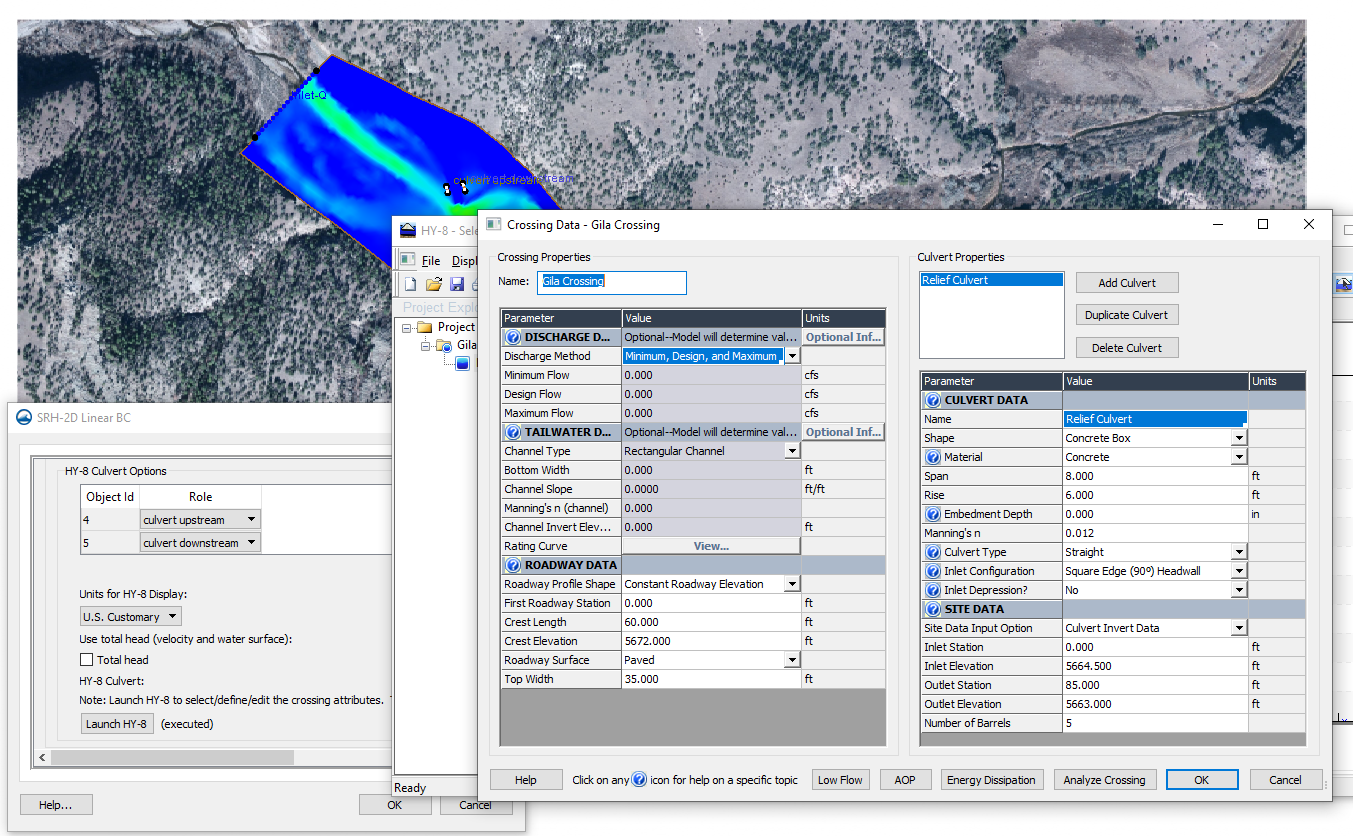
Task: Click the Energy Dissipation button
Action: point(993,780)
